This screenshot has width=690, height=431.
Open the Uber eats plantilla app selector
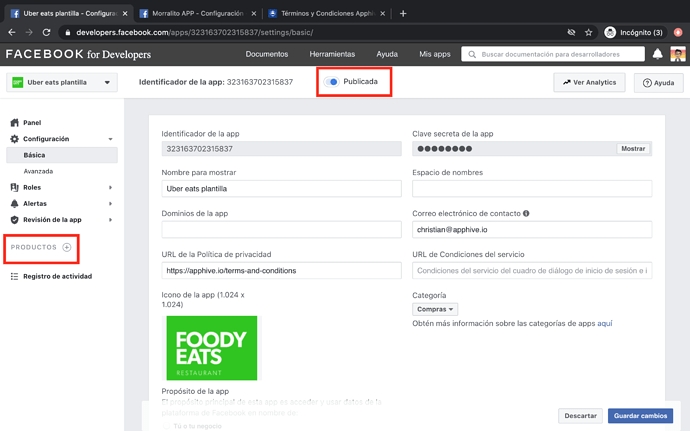62,83
